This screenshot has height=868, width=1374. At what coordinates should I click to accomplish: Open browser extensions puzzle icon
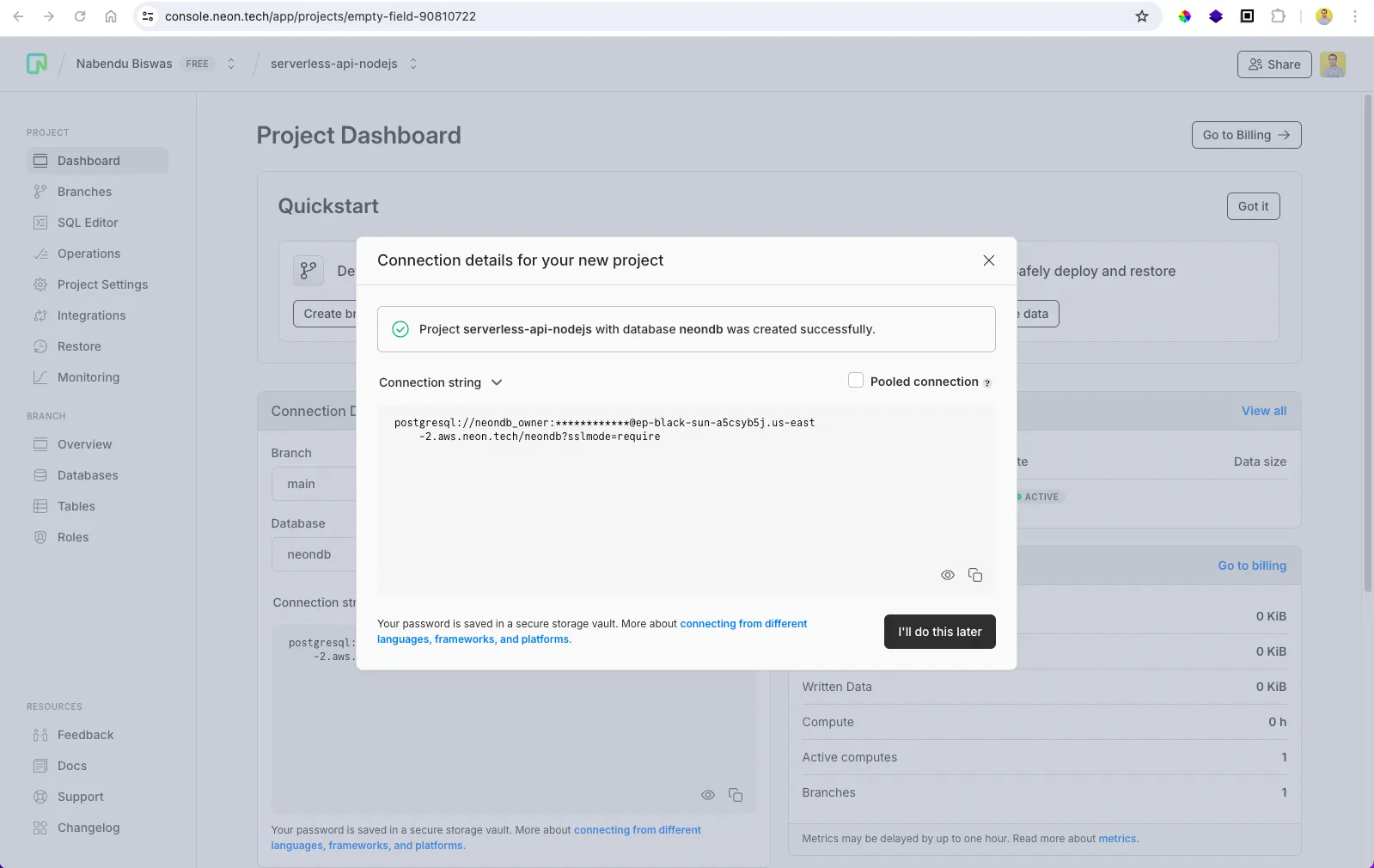(x=1278, y=16)
